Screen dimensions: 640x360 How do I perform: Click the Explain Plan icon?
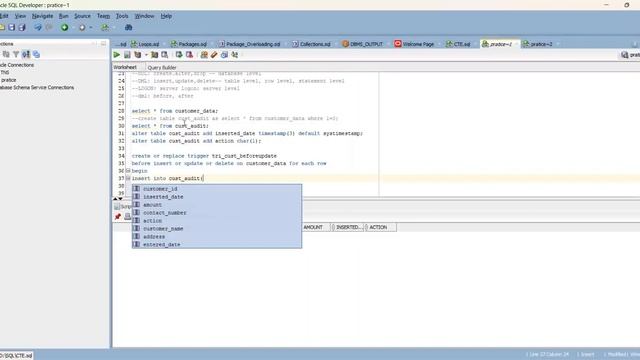(x=138, y=55)
